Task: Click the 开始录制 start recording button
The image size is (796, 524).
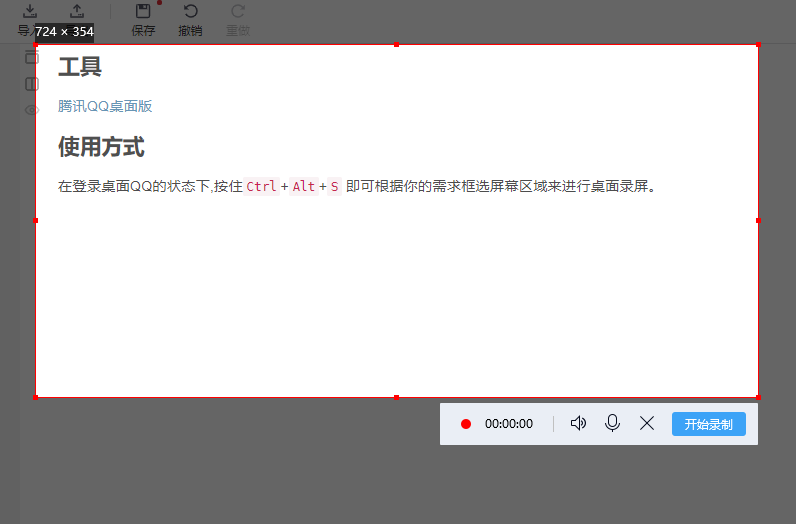Action: tap(709, 424)
